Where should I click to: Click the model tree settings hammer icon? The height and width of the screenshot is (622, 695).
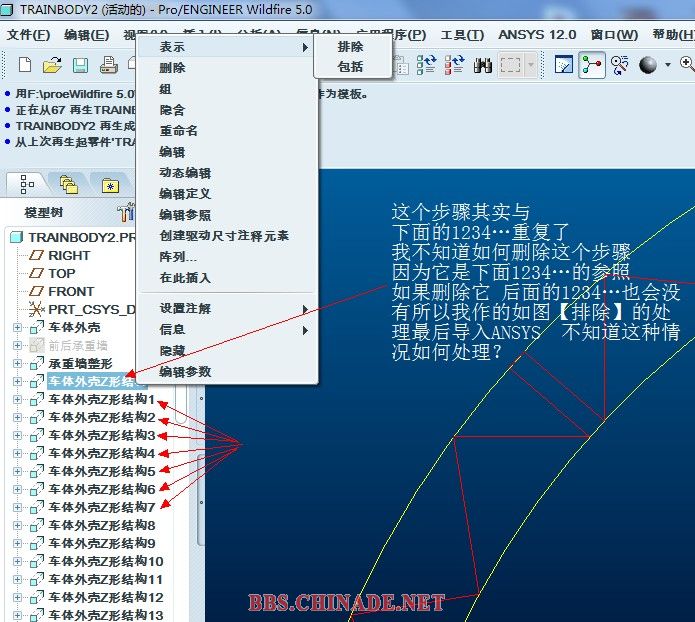tap(126, 212)
